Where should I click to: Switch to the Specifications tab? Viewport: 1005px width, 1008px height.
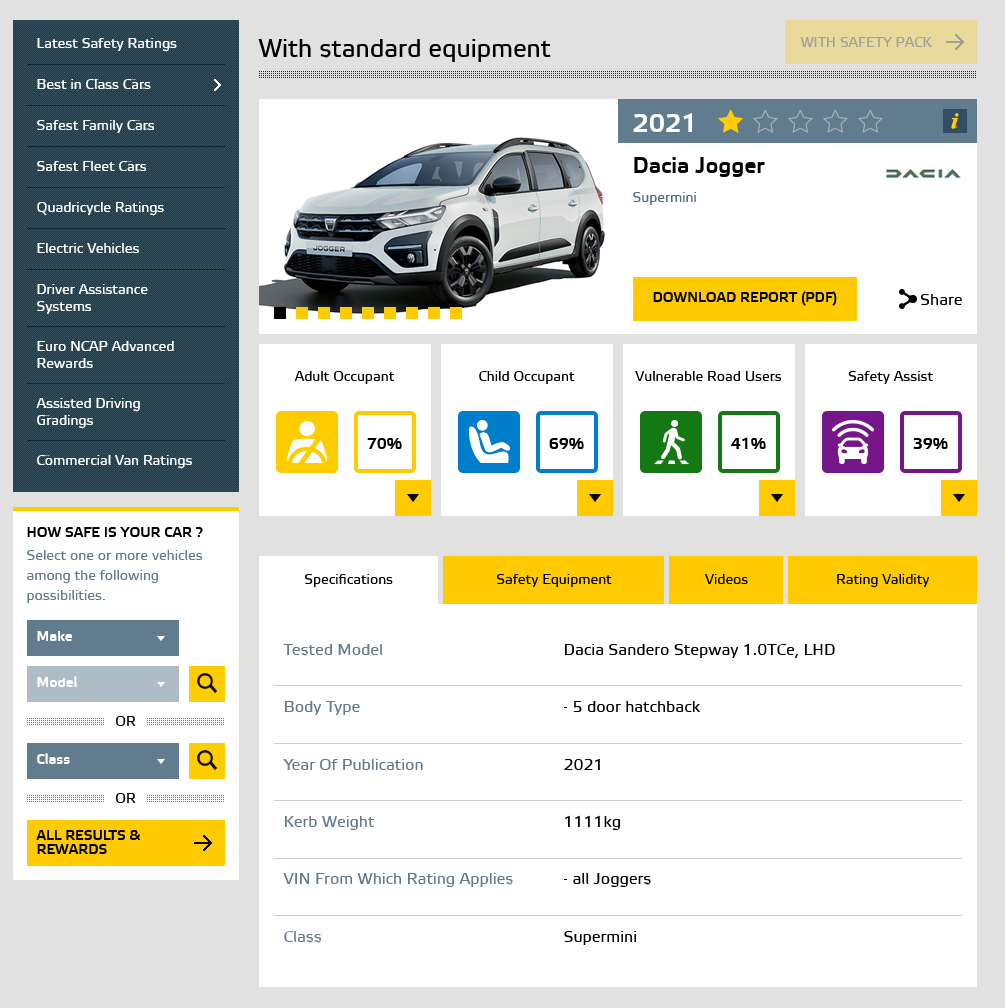pyautogui.click(x=349, y=579)
